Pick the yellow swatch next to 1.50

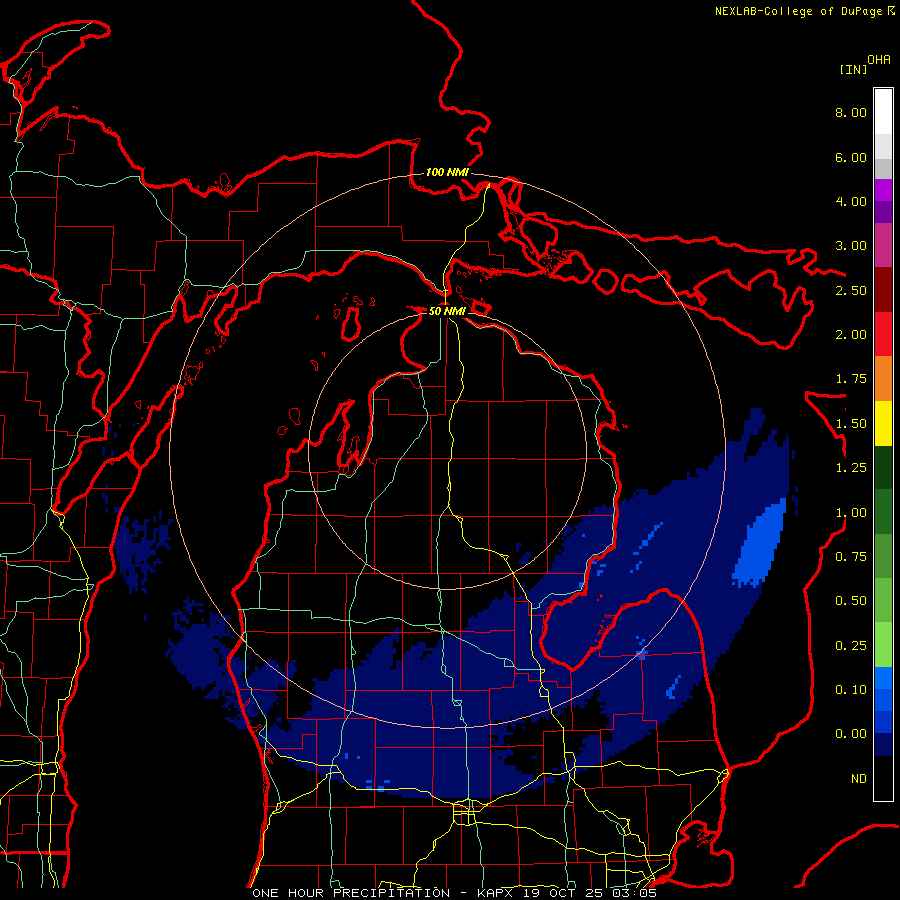tap(883, 423)
